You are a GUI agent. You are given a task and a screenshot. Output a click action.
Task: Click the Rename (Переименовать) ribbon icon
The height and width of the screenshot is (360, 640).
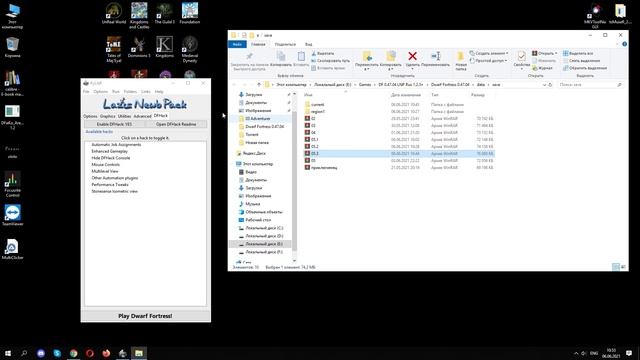[436, 59]
